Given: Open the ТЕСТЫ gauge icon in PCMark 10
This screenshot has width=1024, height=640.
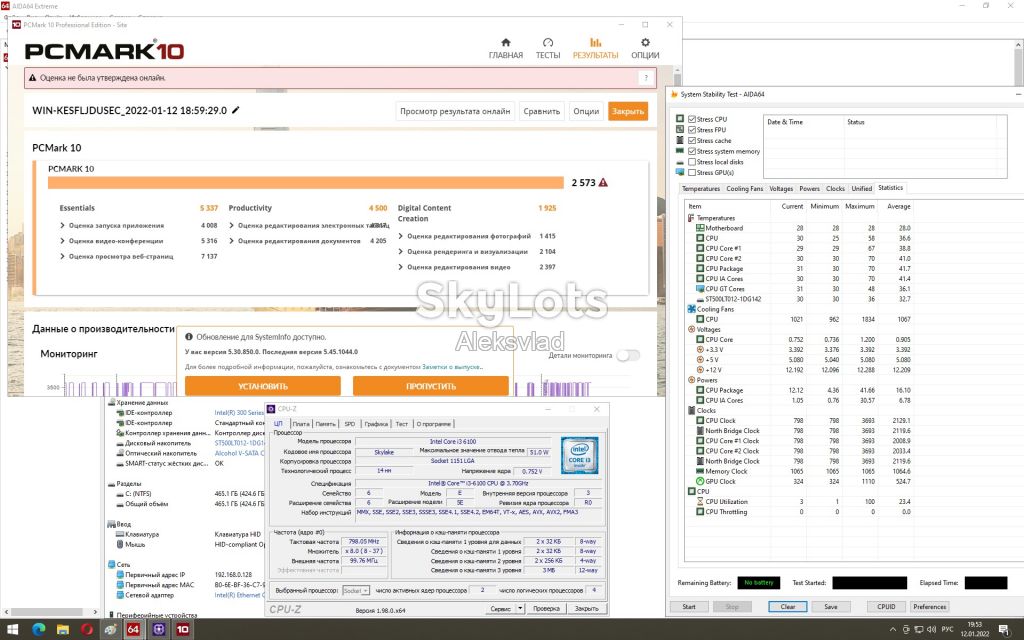Looking at the screenshot, I should click(548, 42).
